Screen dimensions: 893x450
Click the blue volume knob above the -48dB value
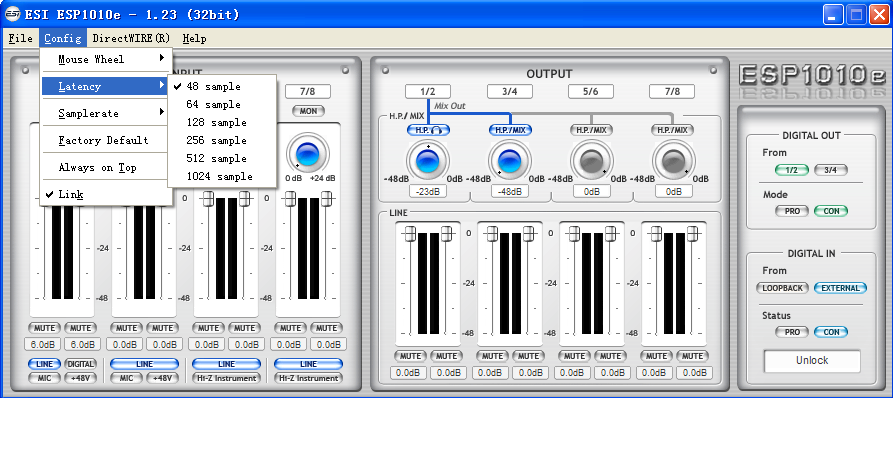coord(510,161)
